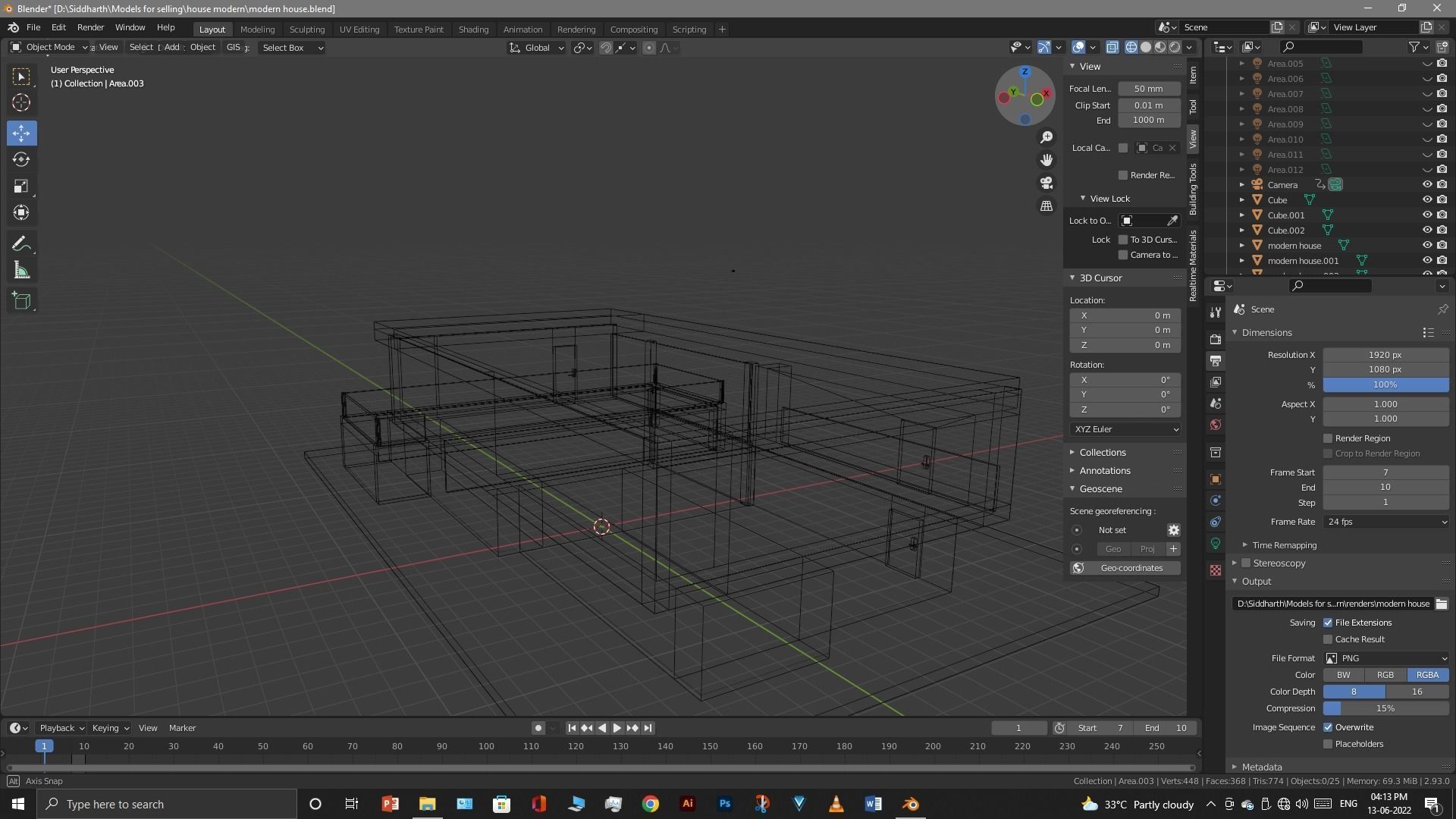Open Object Mode dropdown
Image resolution: width=1456 pixels, height=819 pixels.
pos(49,47)
